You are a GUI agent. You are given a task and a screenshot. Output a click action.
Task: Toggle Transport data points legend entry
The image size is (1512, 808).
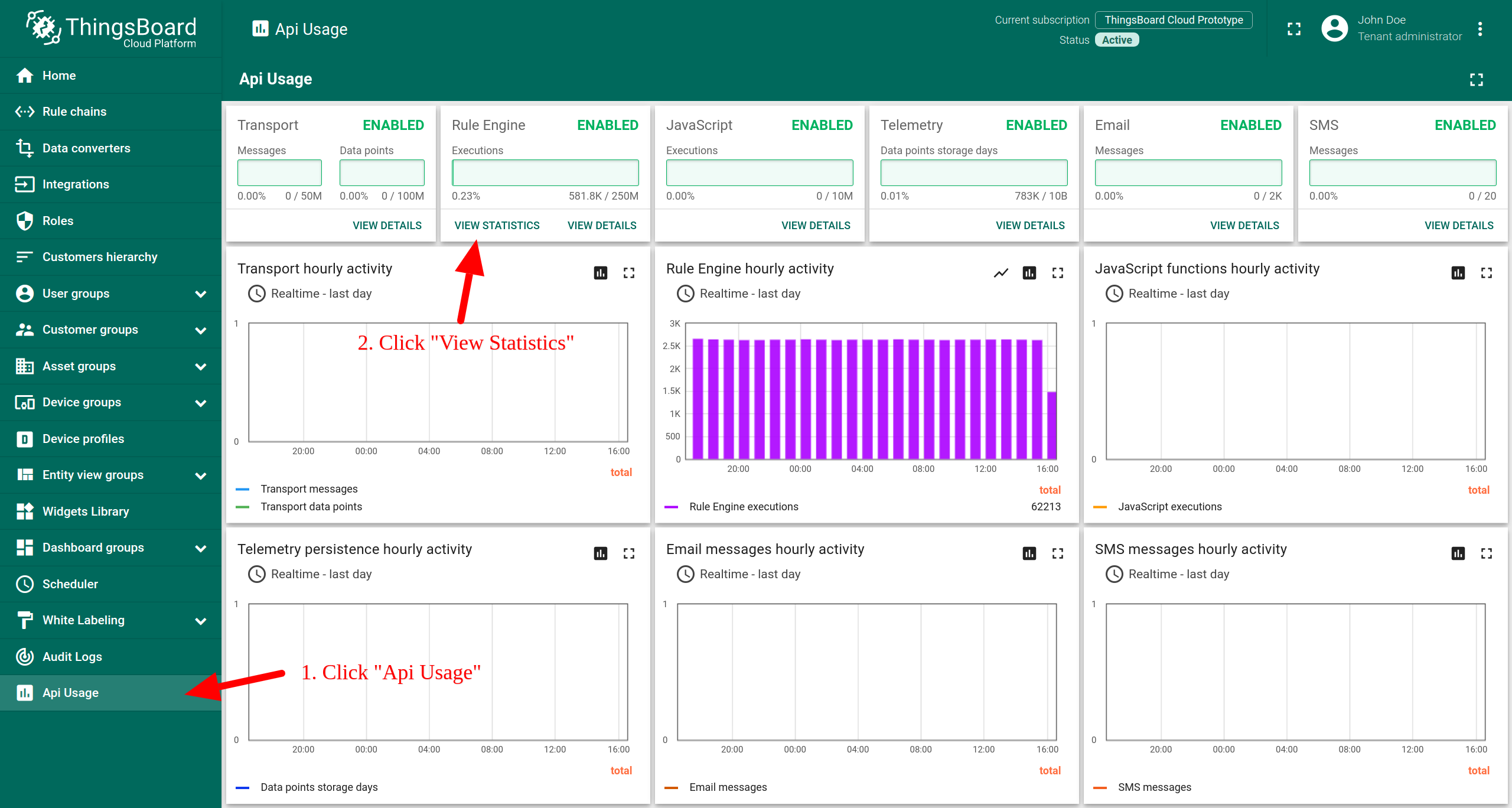click(x=311, y=507)
